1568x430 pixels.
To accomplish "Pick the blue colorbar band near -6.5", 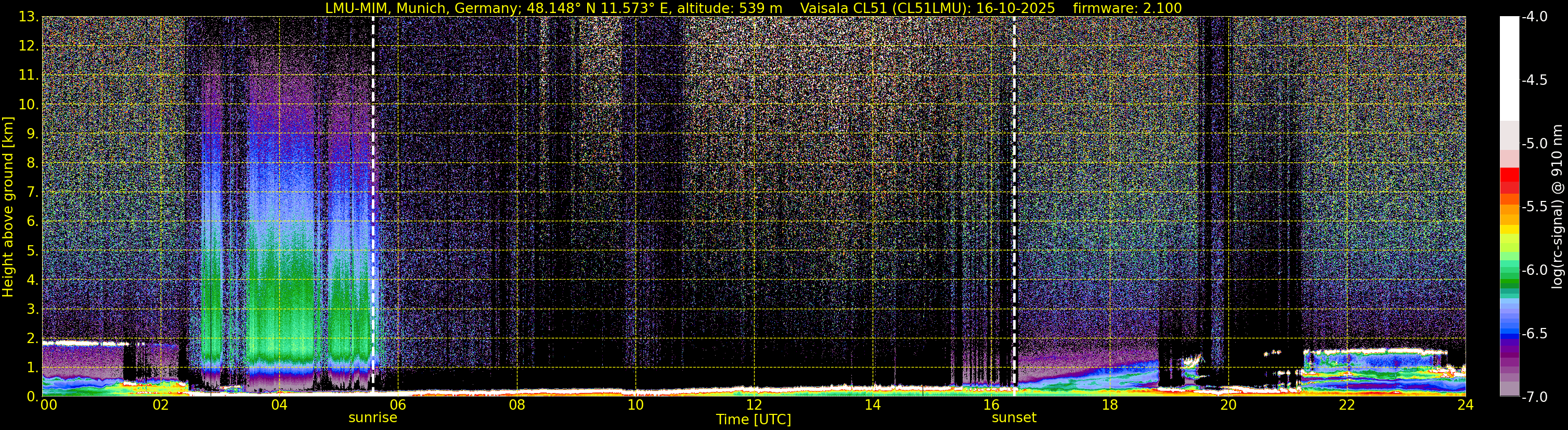I will tap(1509, 333).
